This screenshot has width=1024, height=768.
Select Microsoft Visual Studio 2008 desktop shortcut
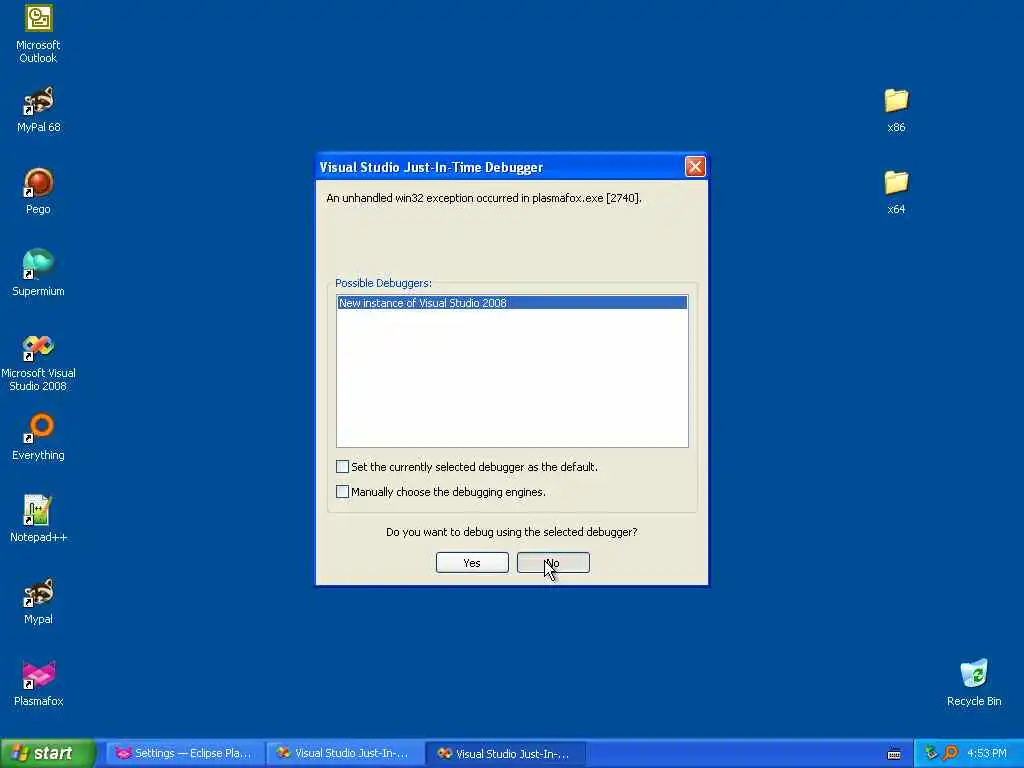[38, 363]
